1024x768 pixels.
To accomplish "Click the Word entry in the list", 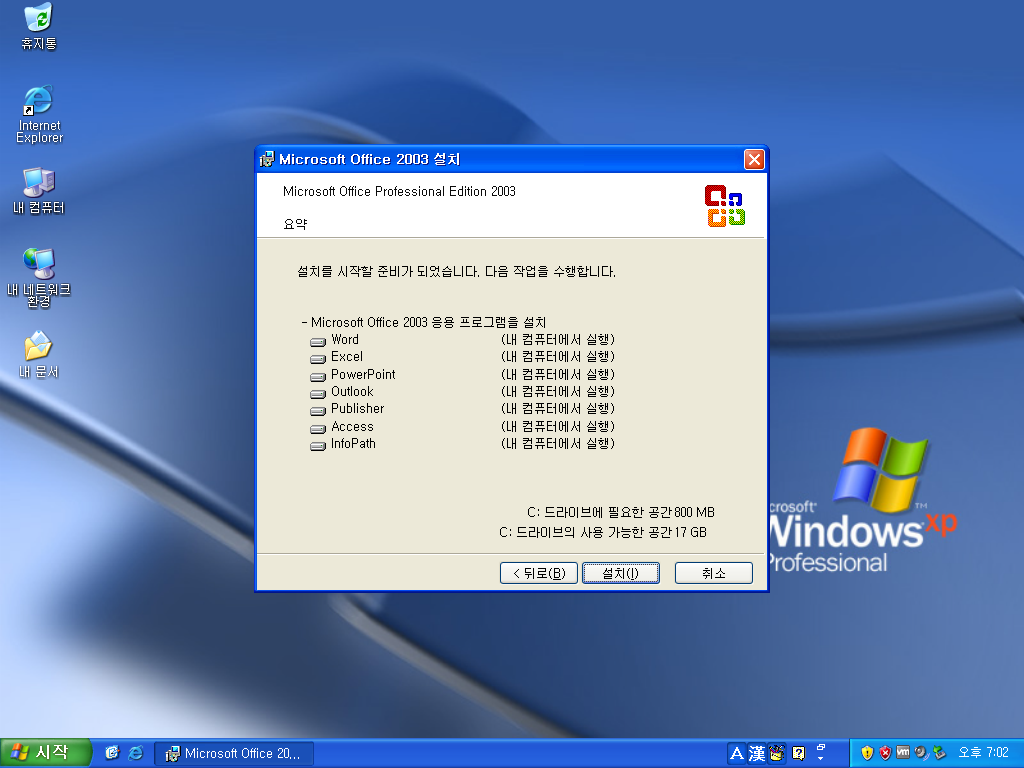I will [x=345, y=340].
